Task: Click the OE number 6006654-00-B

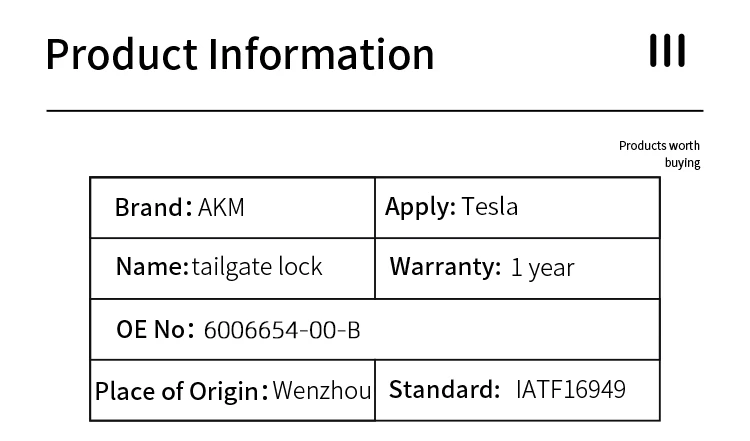Action: click(x=281, y=330)
